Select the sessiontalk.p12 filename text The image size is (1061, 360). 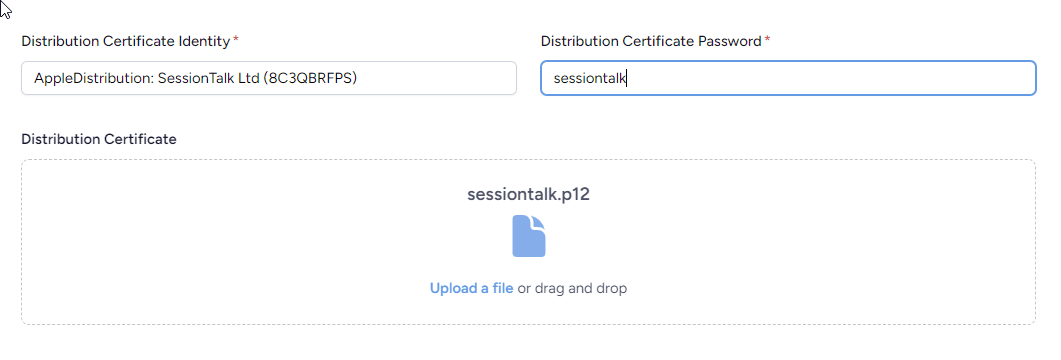(x=528, y=194)
